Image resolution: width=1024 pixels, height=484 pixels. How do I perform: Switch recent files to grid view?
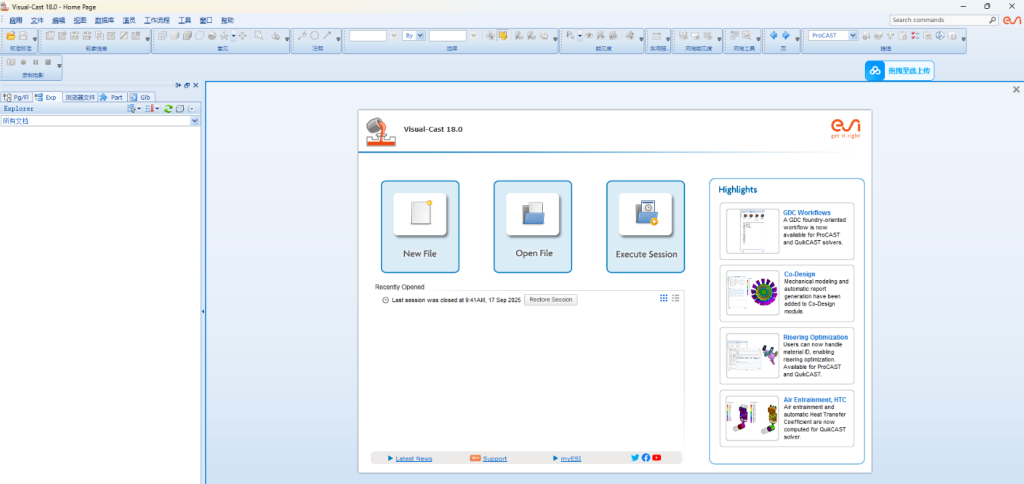(663, 298)
